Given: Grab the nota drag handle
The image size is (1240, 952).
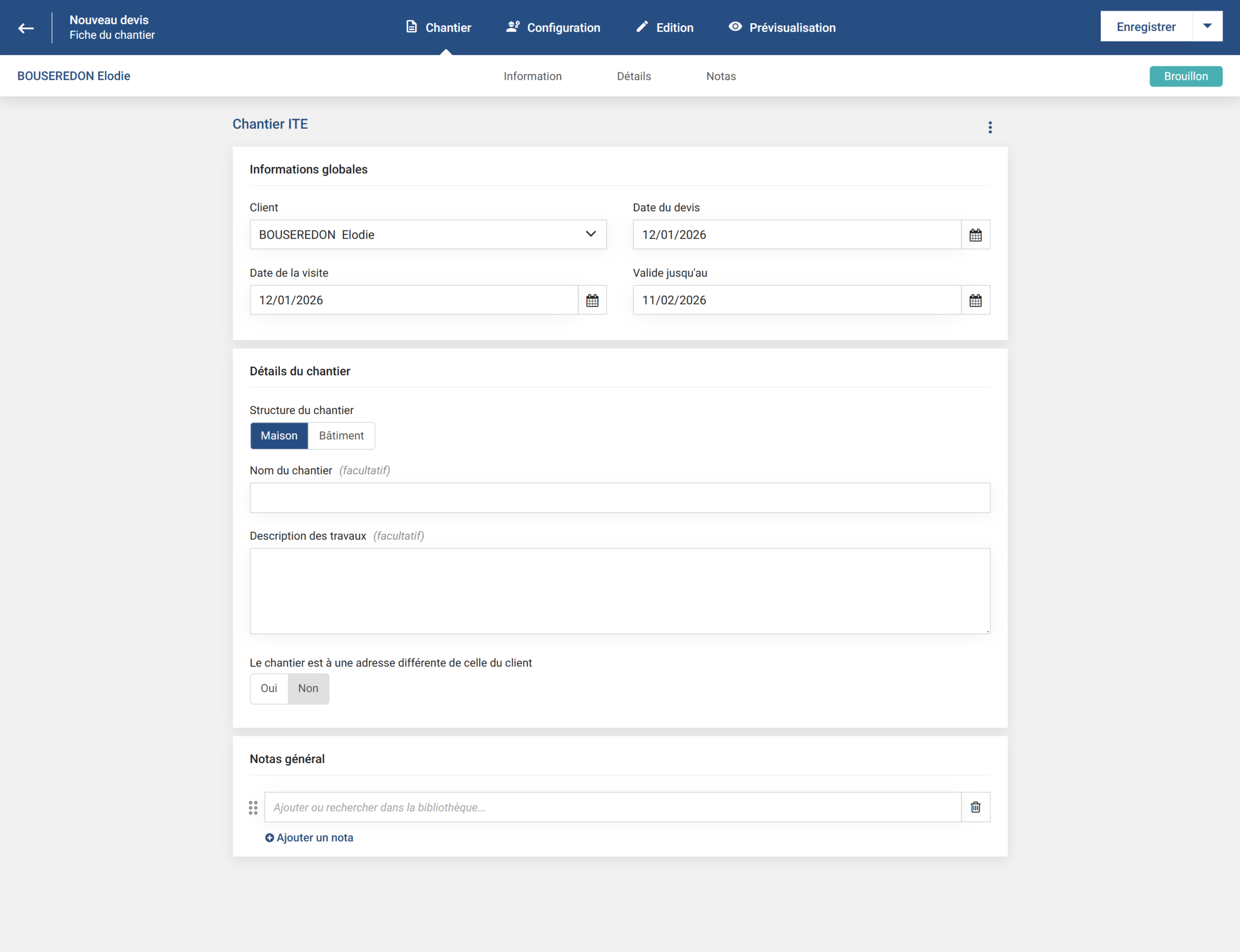Looking at the screenshot, I should coord(253,808).
